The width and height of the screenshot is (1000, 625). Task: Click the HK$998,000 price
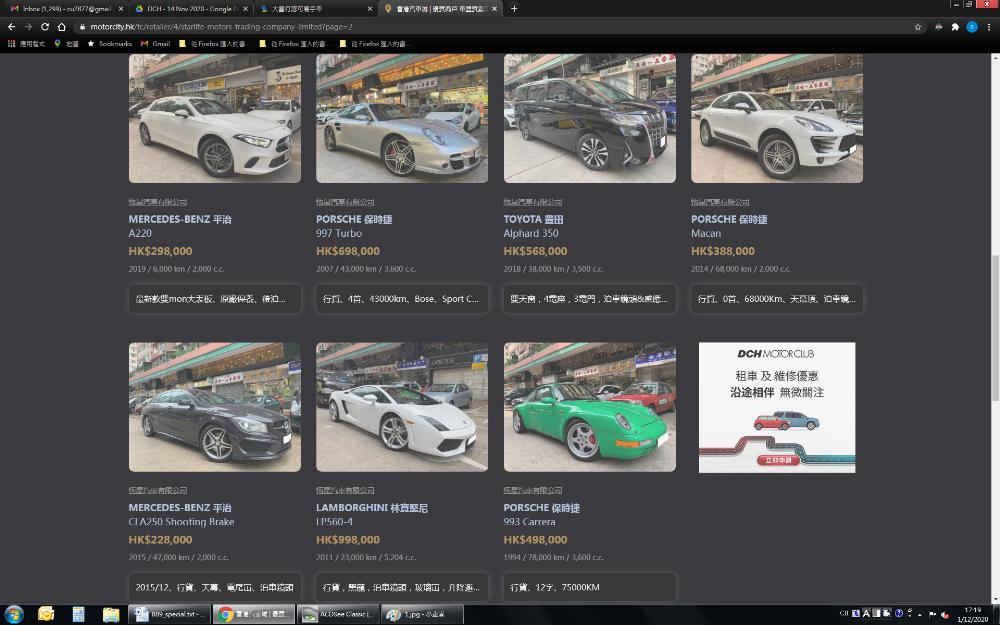tap(348, 540)
